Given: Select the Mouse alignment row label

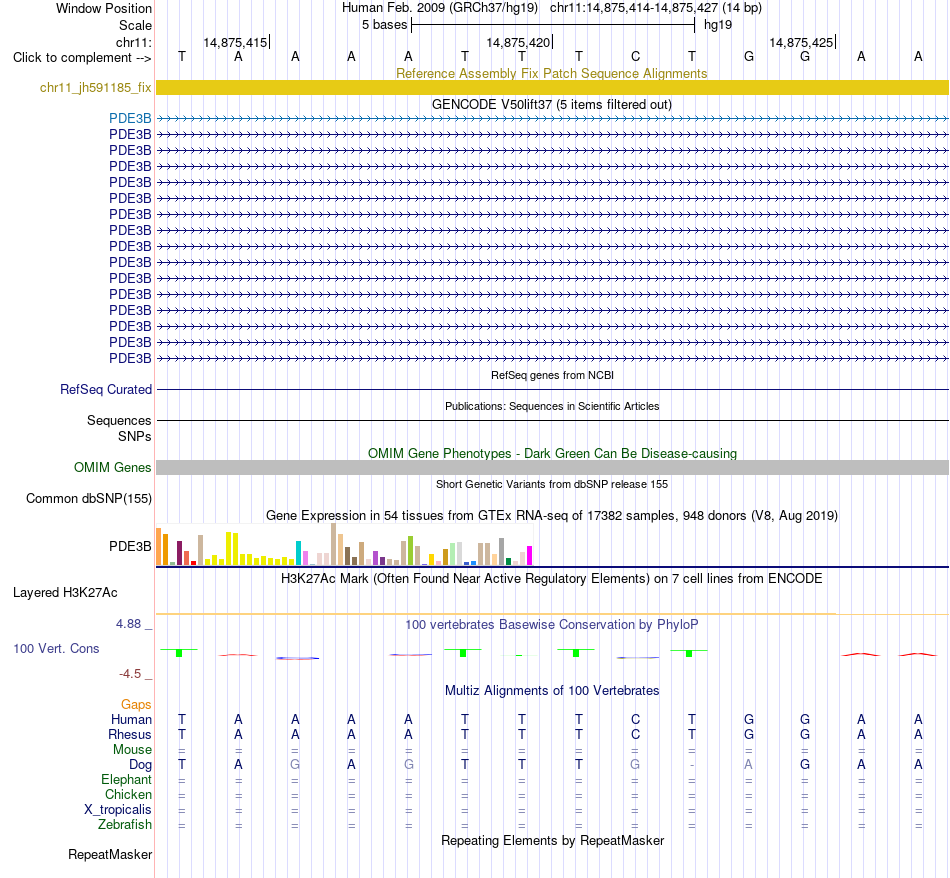Looking at the screenshot, I should pyautogui.click(x=132, y=750).
